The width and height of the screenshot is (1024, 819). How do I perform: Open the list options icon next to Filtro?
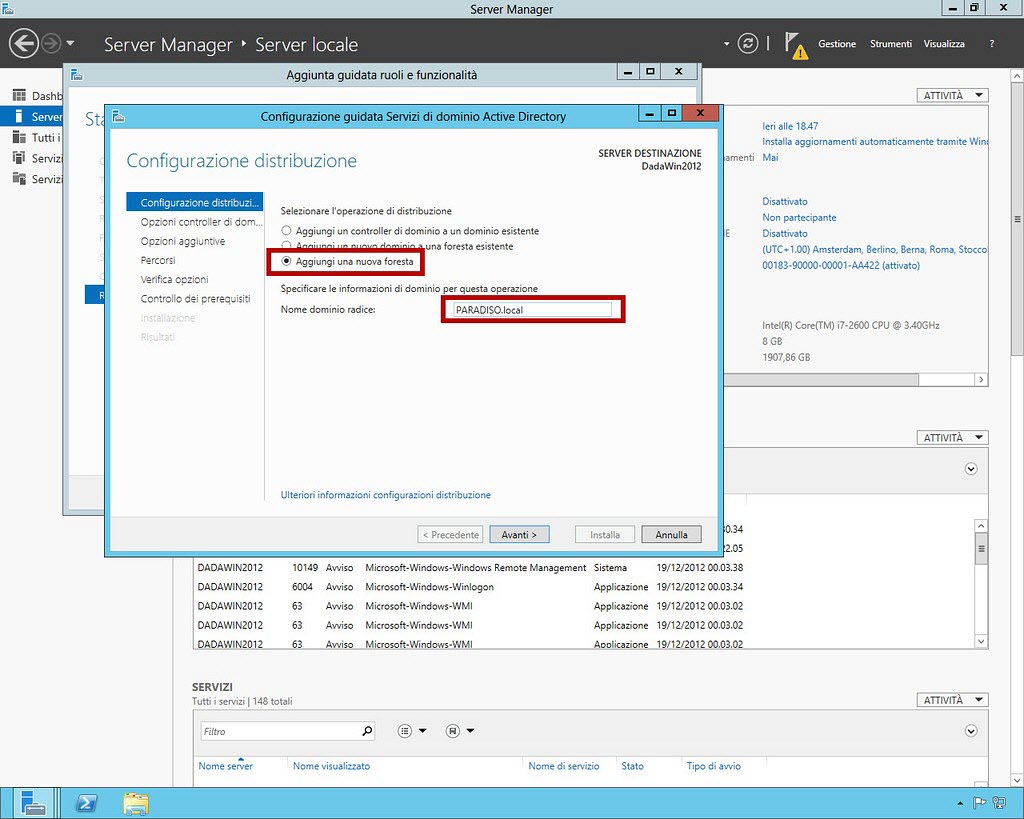(405, 731)
